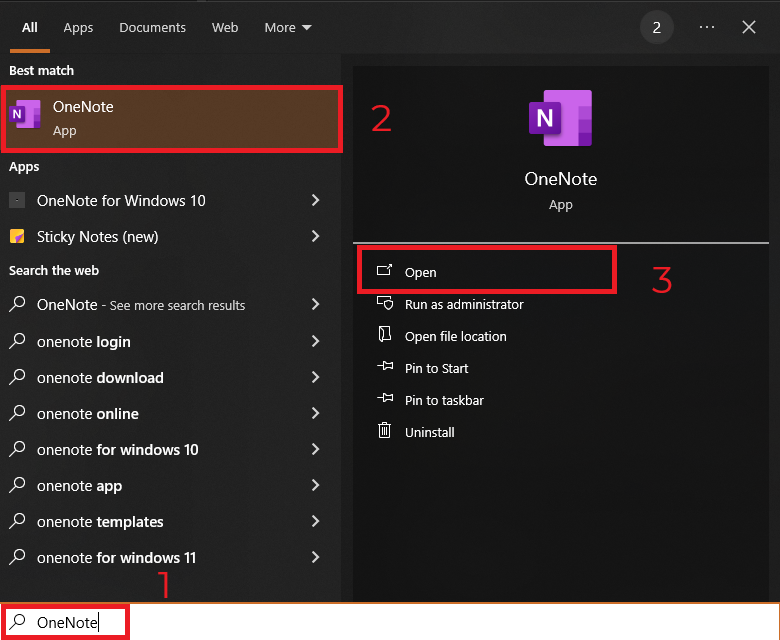This screenshot has width=780, height=640.
Task: Select the OneNote best match result
Action: click(x=172, y=119)
